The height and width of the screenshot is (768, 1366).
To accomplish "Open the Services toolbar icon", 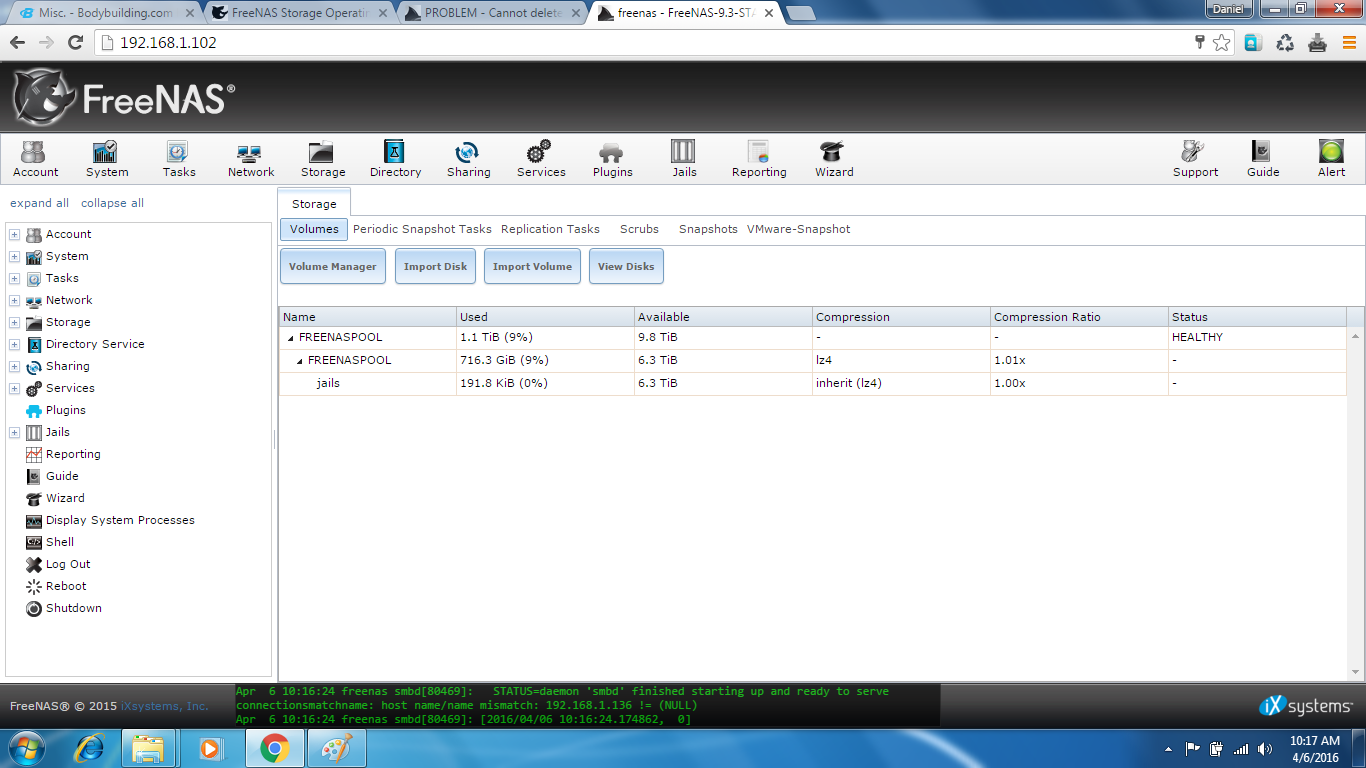I will point(540,159).
